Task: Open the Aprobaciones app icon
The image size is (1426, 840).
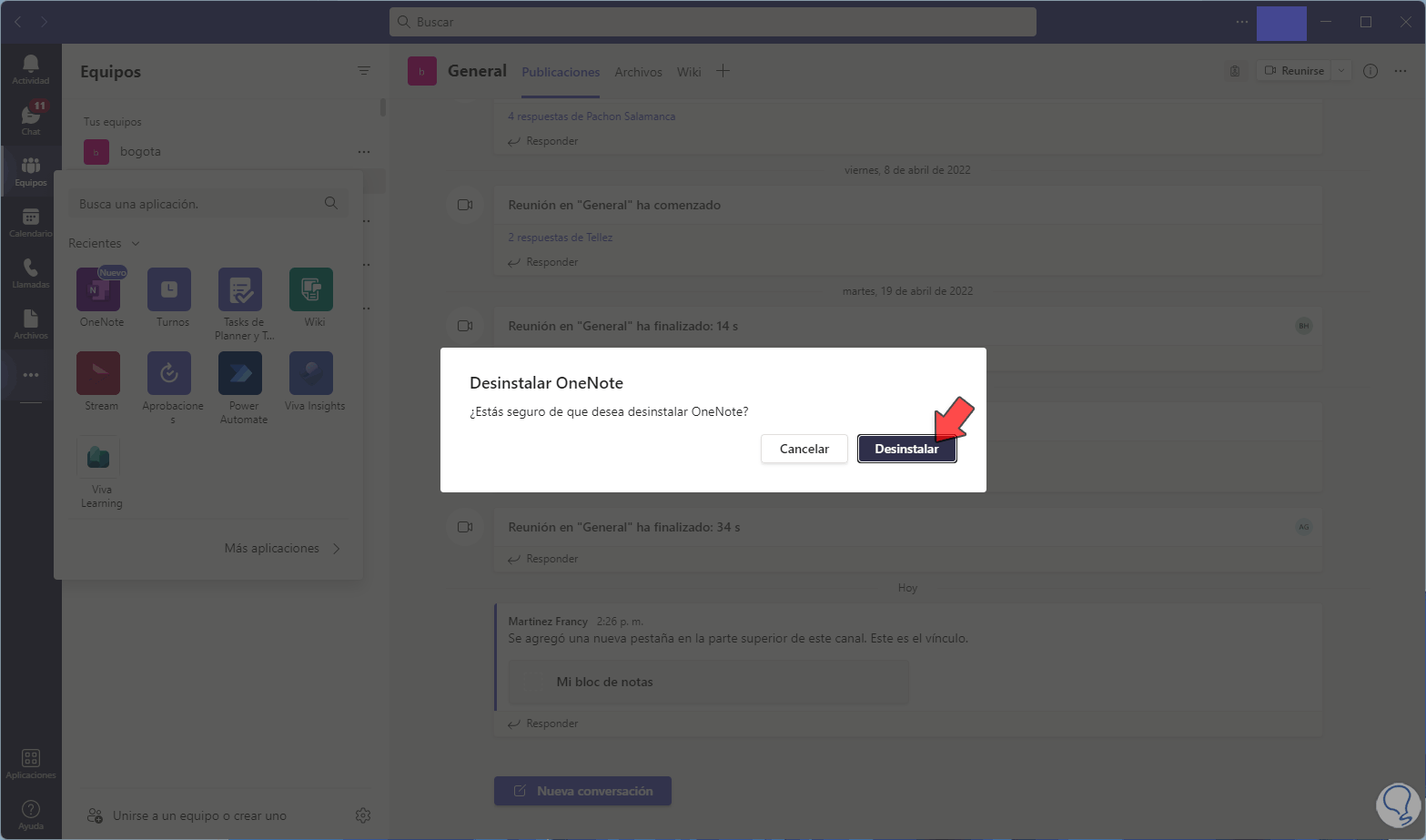Action: coord(169,373)
